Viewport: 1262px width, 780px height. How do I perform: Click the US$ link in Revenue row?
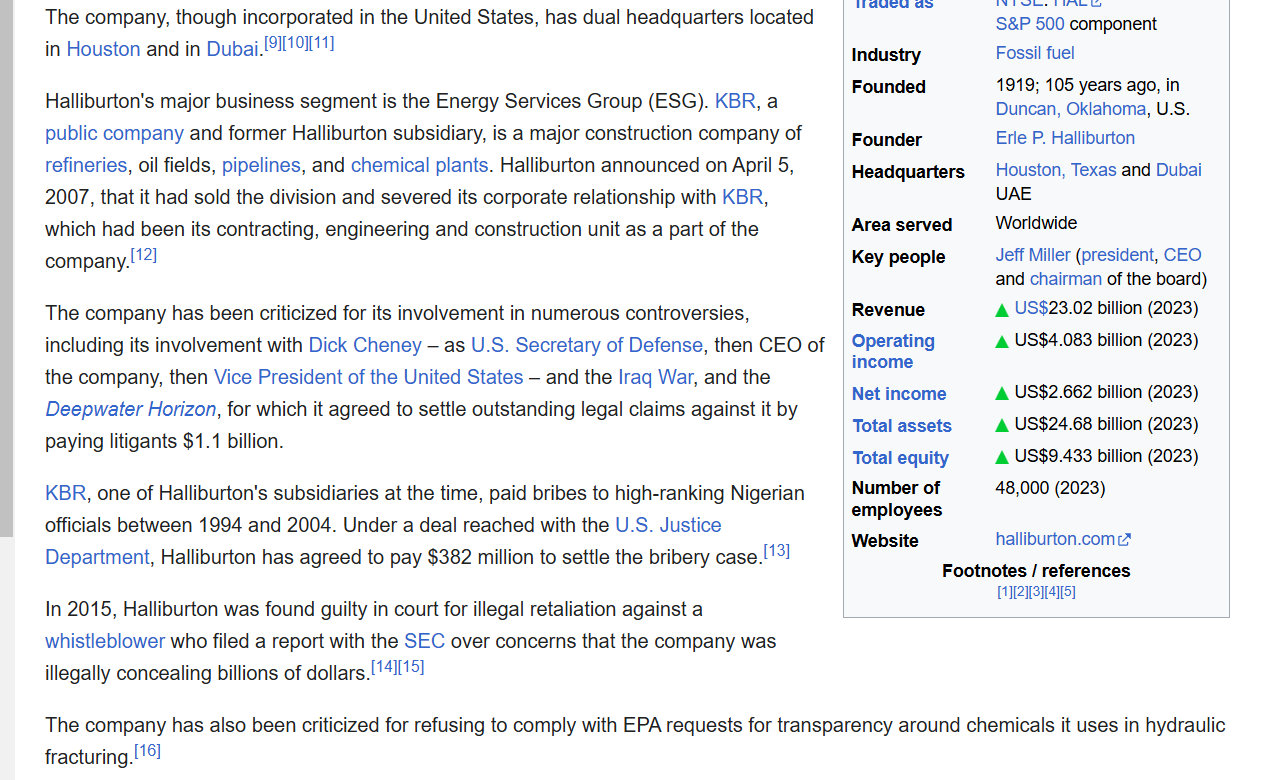(1031, 308)
